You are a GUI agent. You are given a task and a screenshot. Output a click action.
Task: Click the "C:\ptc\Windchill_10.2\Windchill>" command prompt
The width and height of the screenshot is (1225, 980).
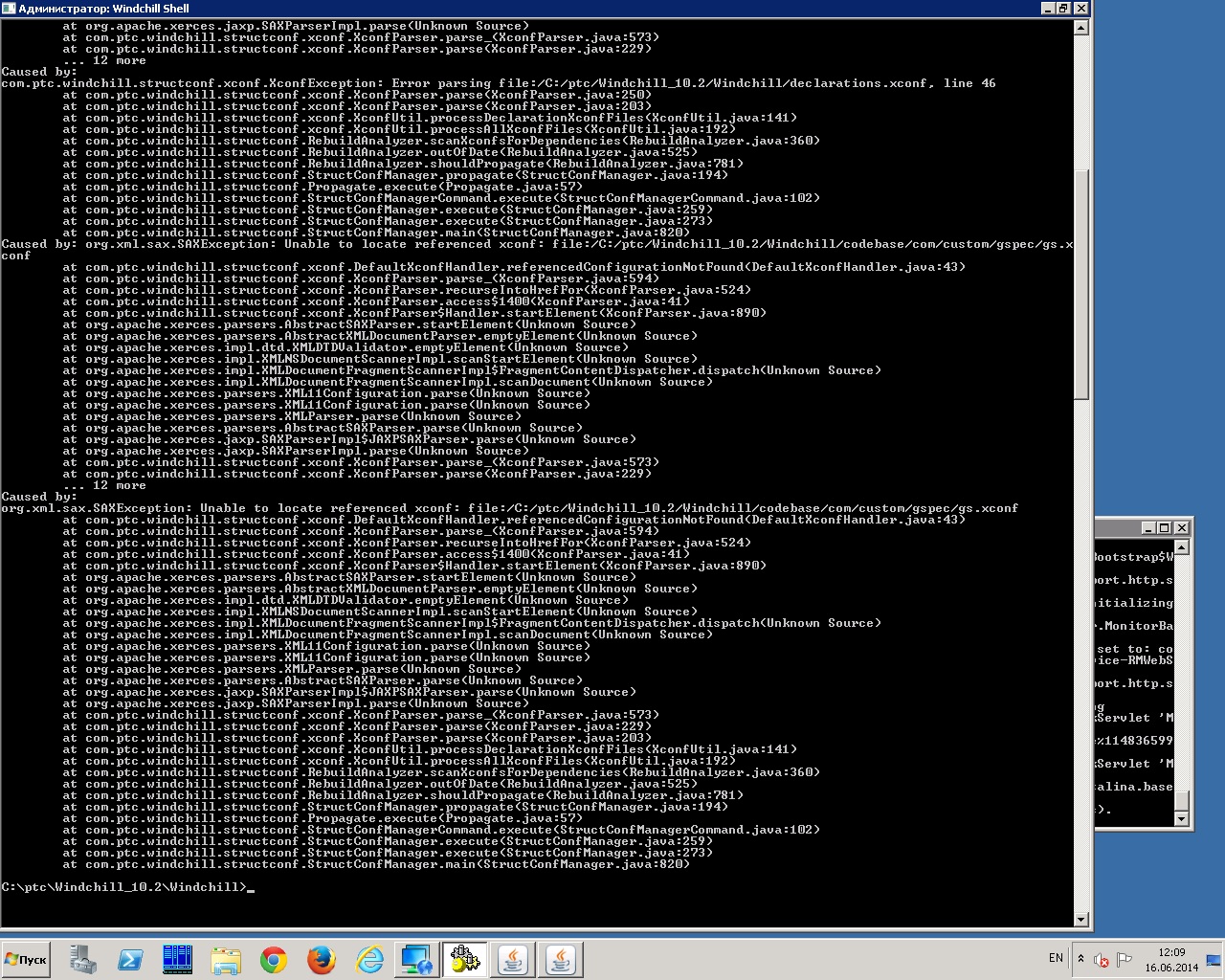123,887
